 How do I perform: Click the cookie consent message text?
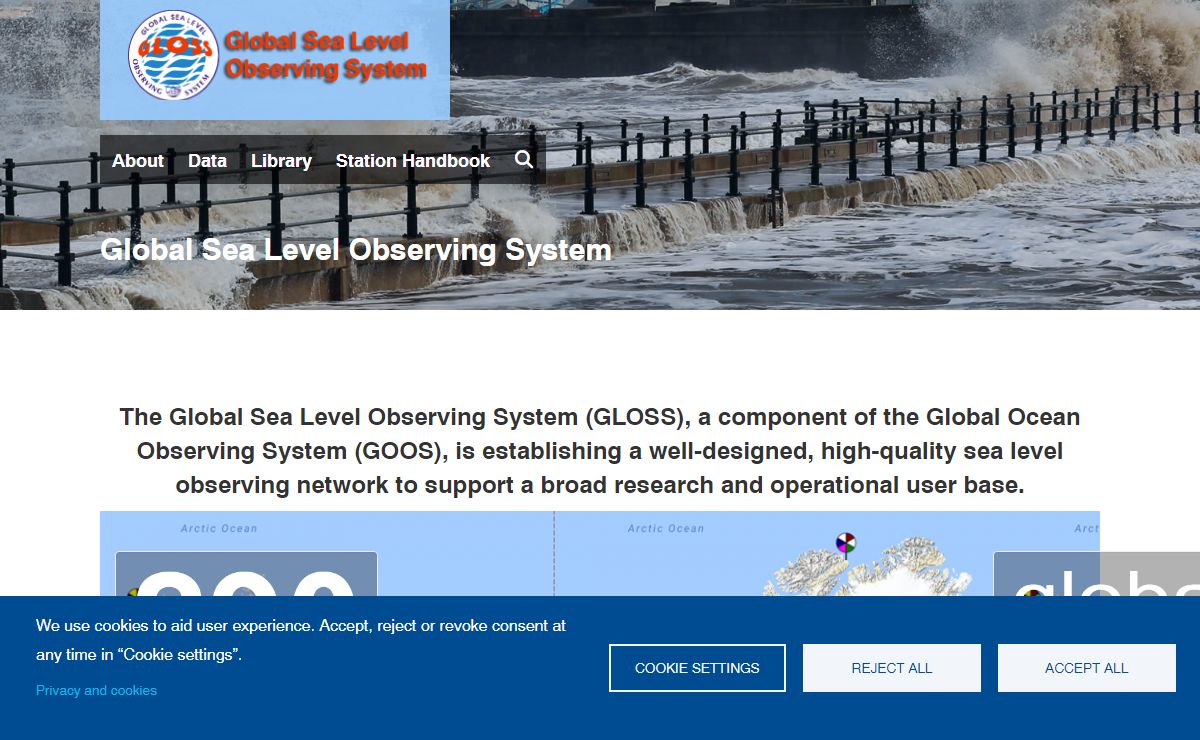301,640
